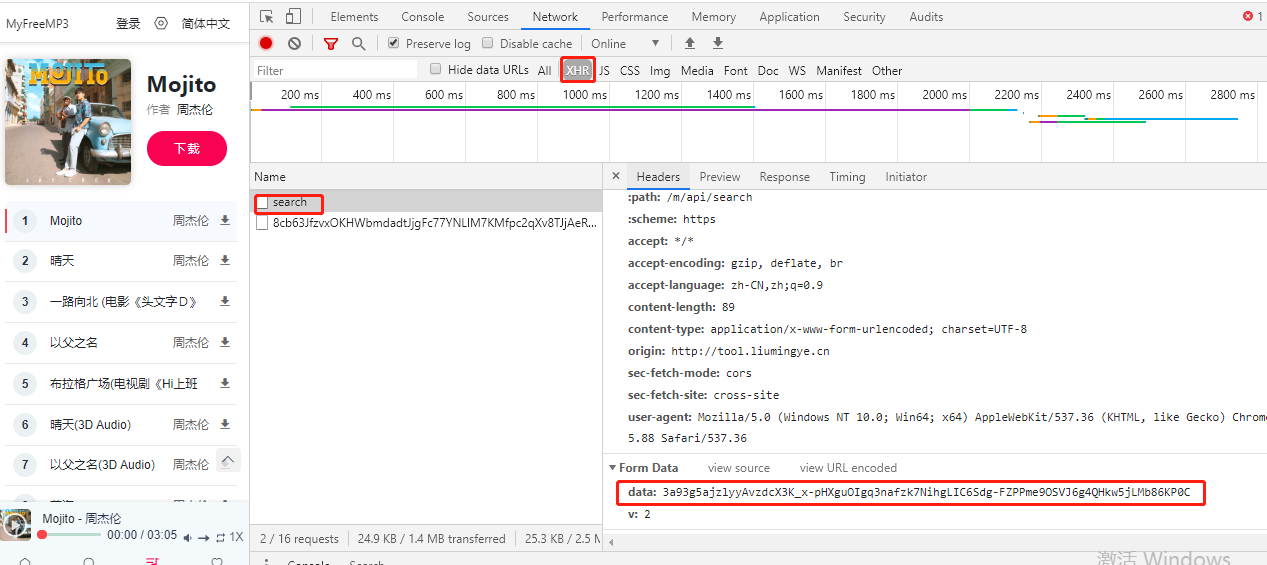
Task: Open the settings gear icon in MyFreeMP3
Action: [161, 23]
